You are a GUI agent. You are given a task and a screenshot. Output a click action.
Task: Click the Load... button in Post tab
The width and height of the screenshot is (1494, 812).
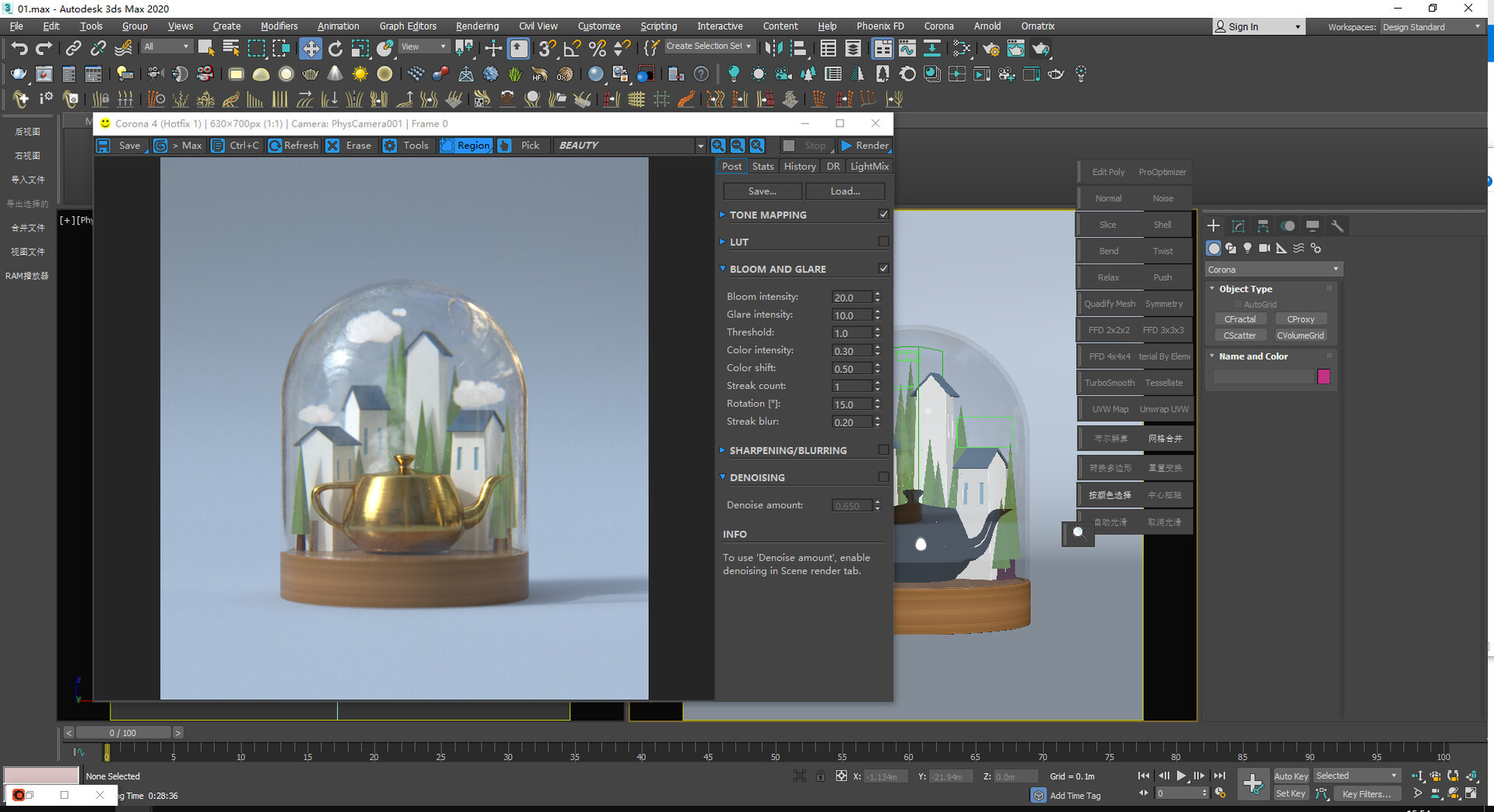(845, 191)
